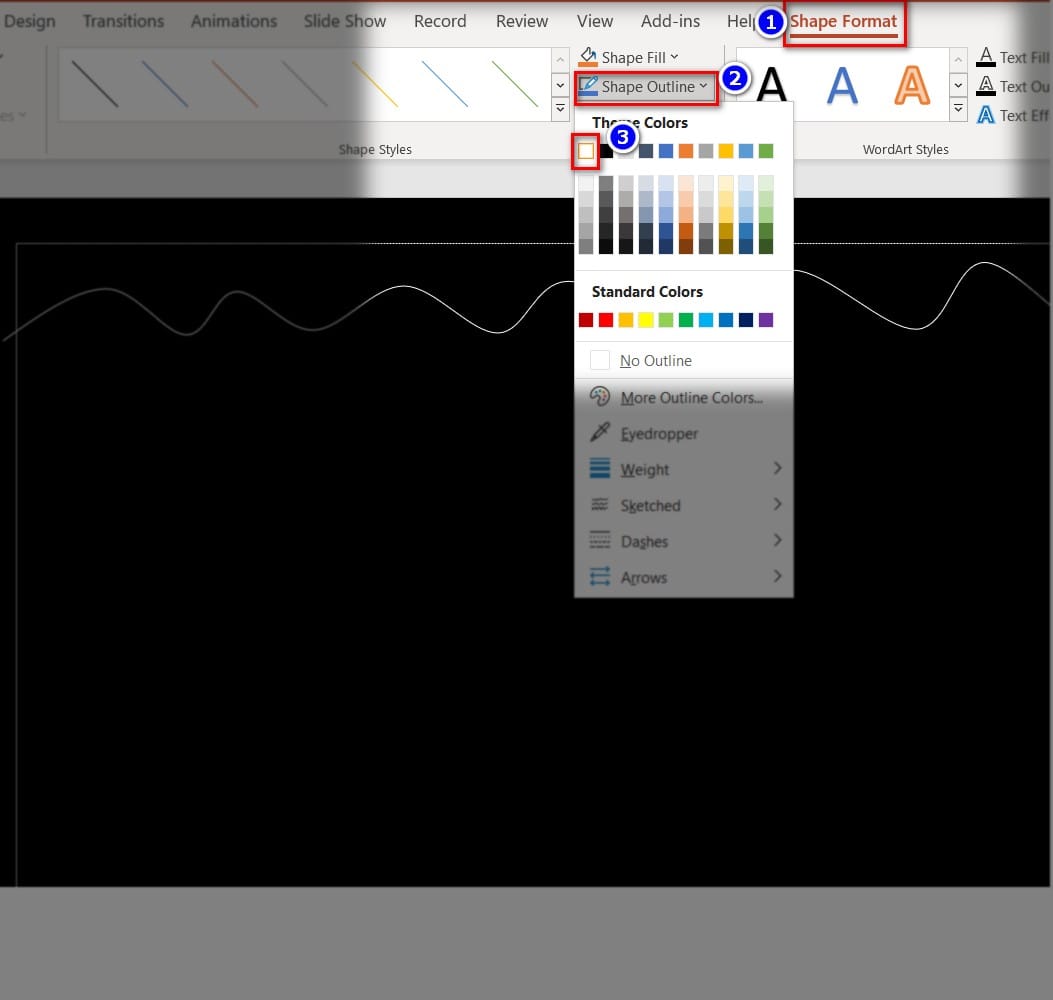Screen dimensions: 1053x1000
Task: Pick the white theme color swatch
Action: click(x=586, y=151)
